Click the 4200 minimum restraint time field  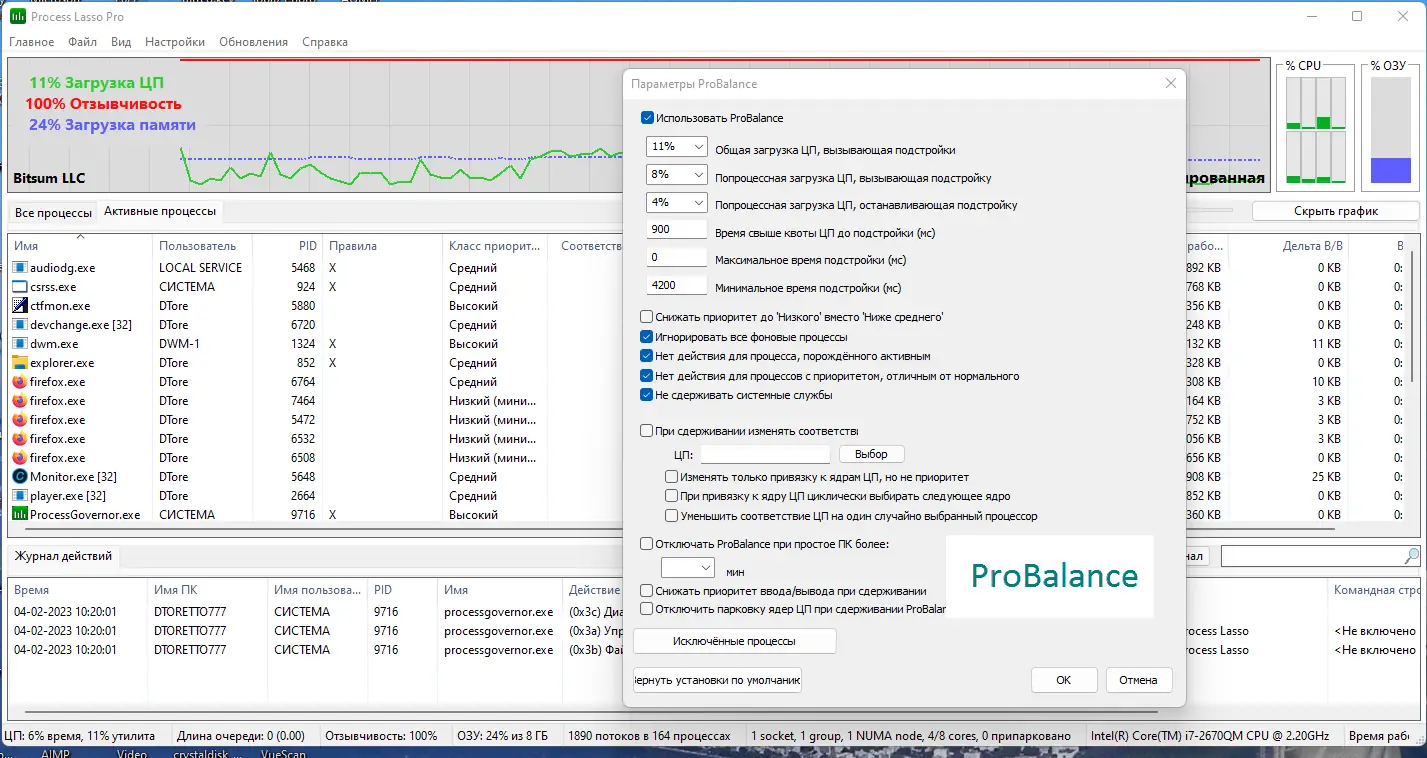[x=677, y=286]
